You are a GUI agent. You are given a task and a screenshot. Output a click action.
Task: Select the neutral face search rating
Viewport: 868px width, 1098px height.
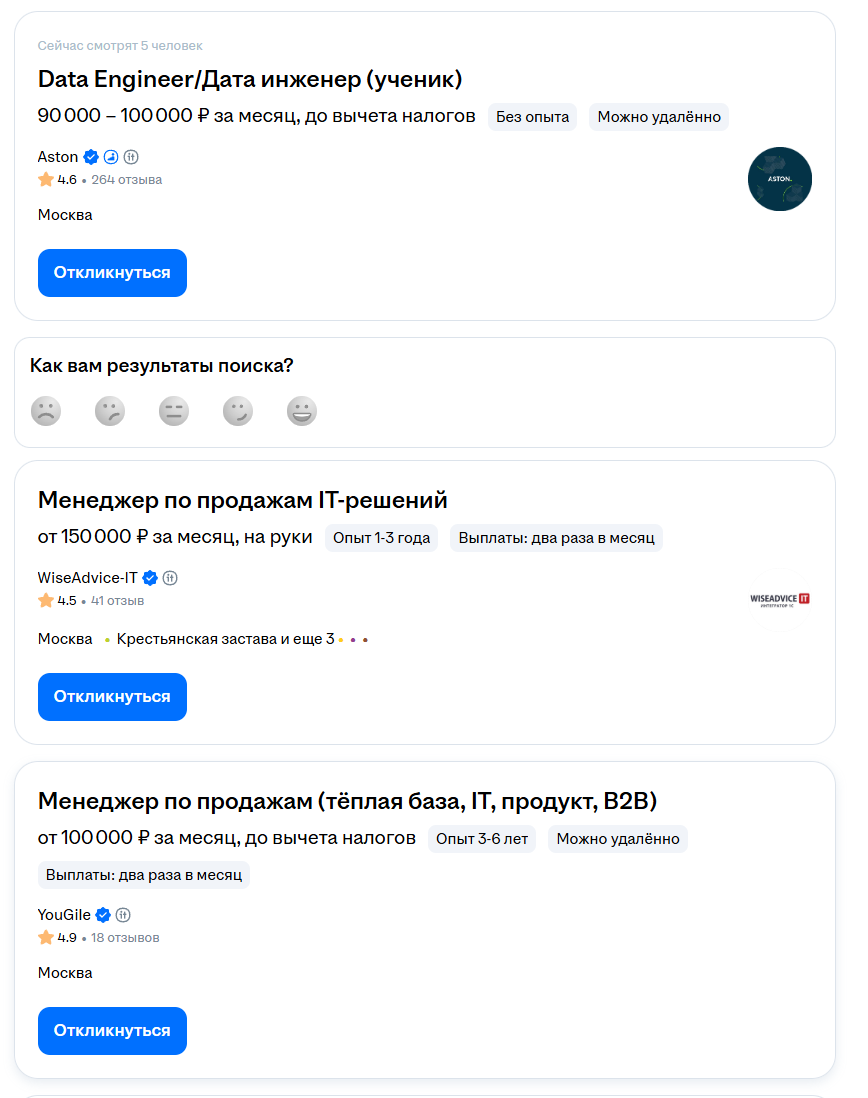point(174,411)
